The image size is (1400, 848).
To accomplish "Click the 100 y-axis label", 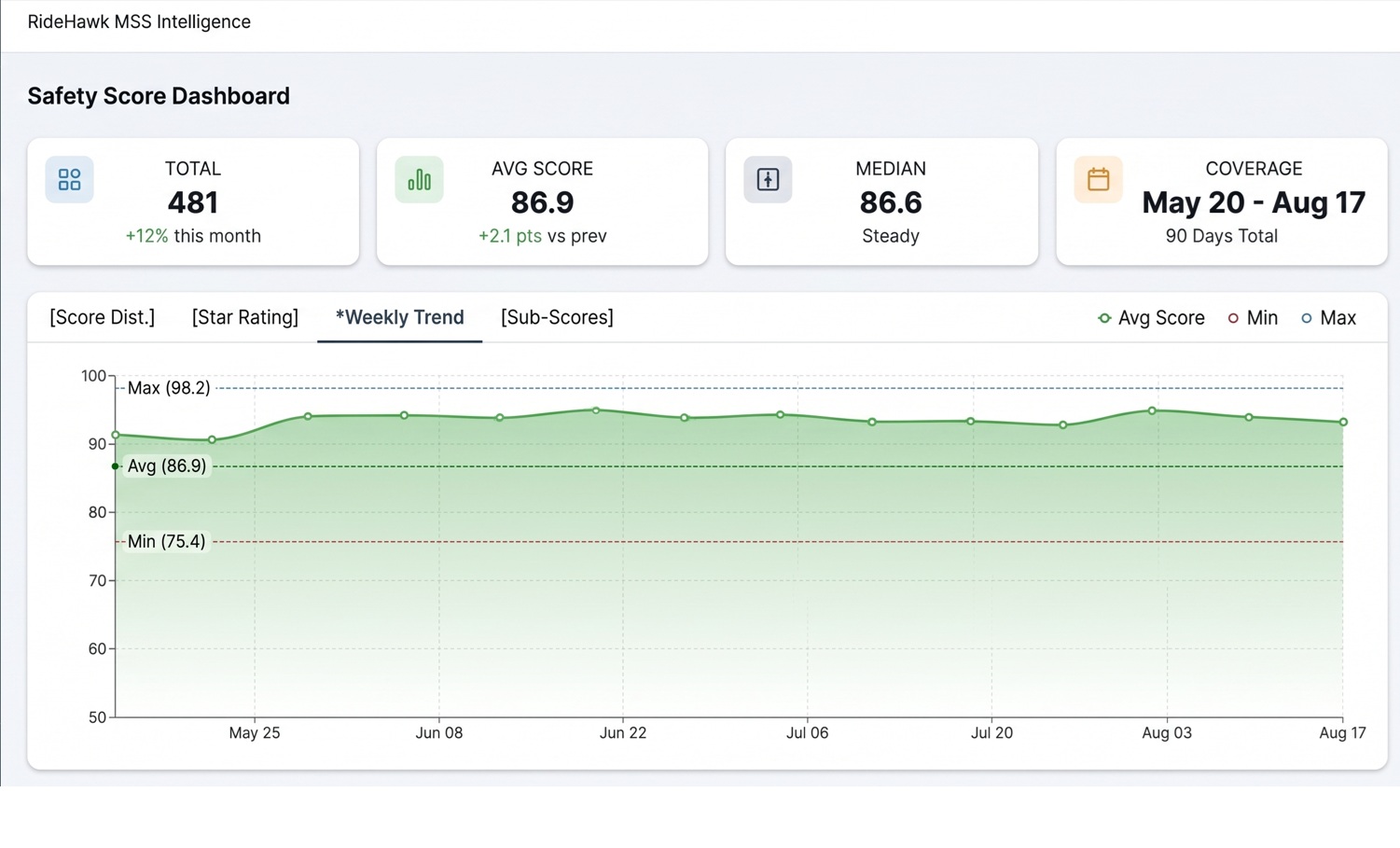I will (x=94, y=376).
